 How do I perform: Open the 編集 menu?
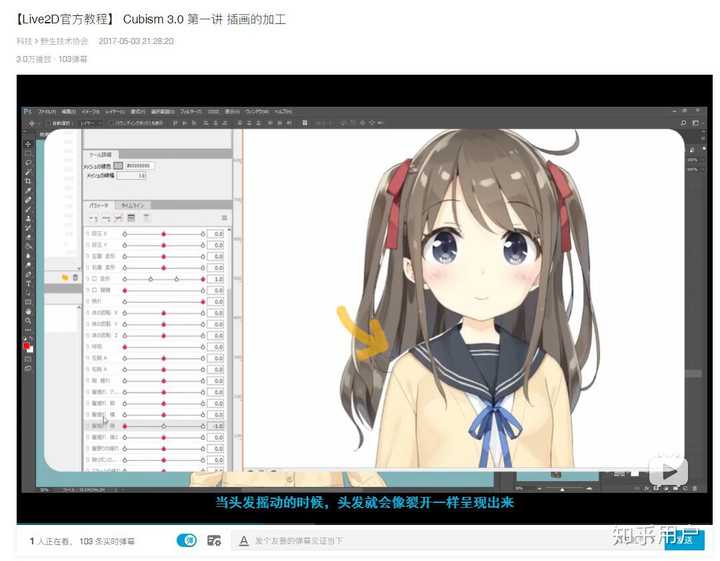click(x=69, y=112)
